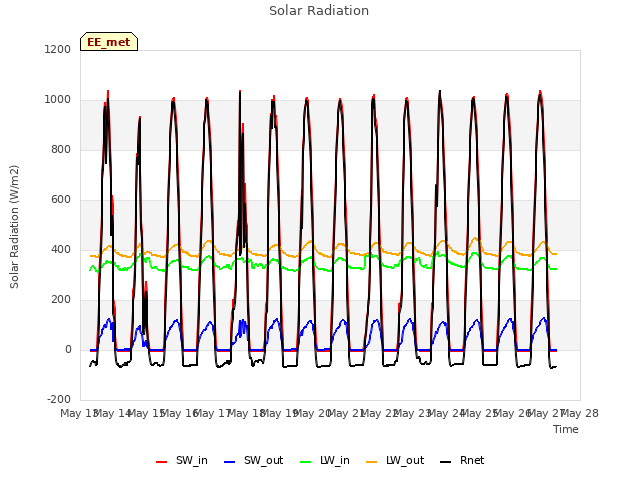640x480 pixels.
Task: Toggle the LW_out legend entry
Action: point(395,460)
